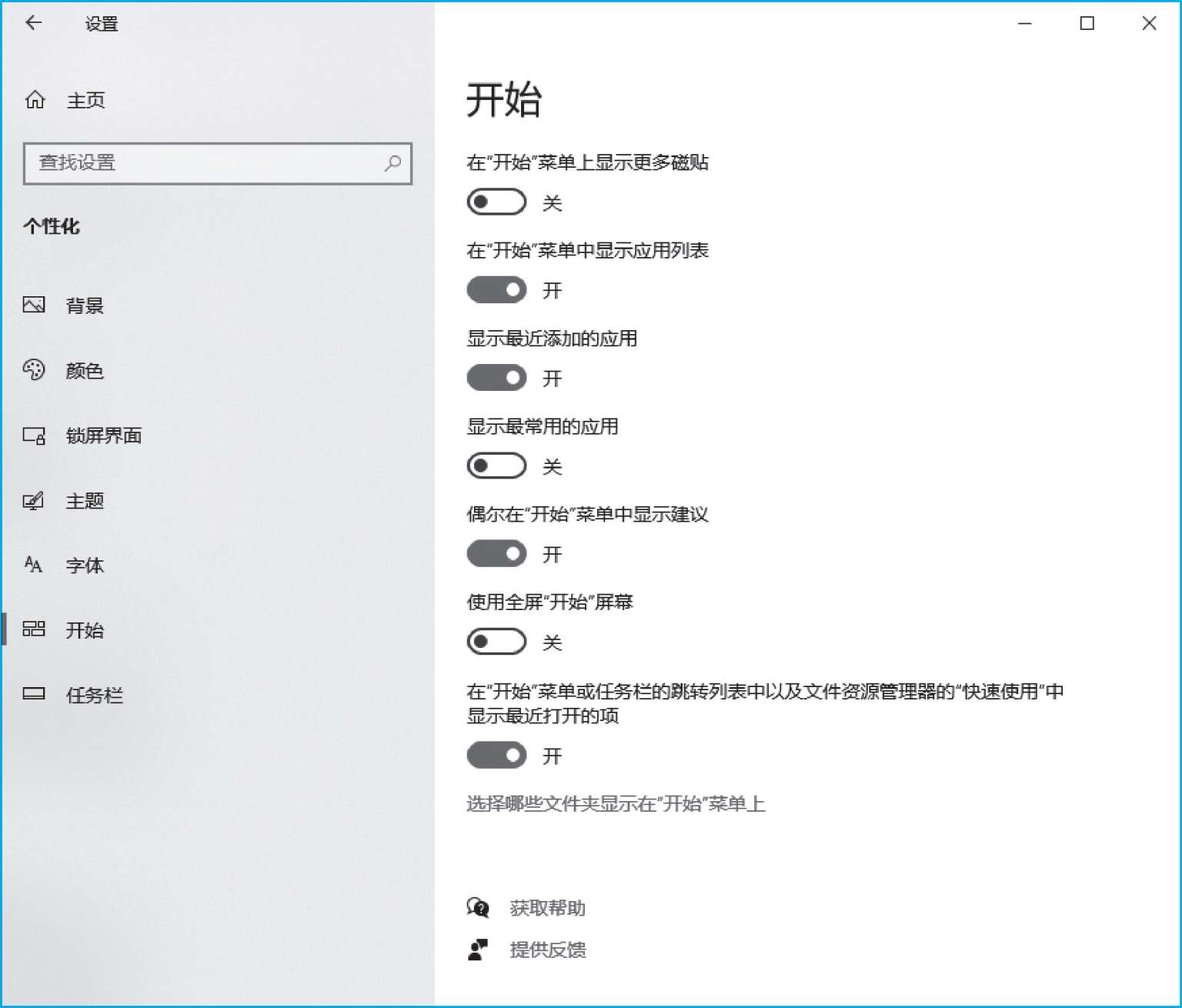Click the 任务栏 icon in sidebar
The image size is (1182, 1008).
coord(34,695)
